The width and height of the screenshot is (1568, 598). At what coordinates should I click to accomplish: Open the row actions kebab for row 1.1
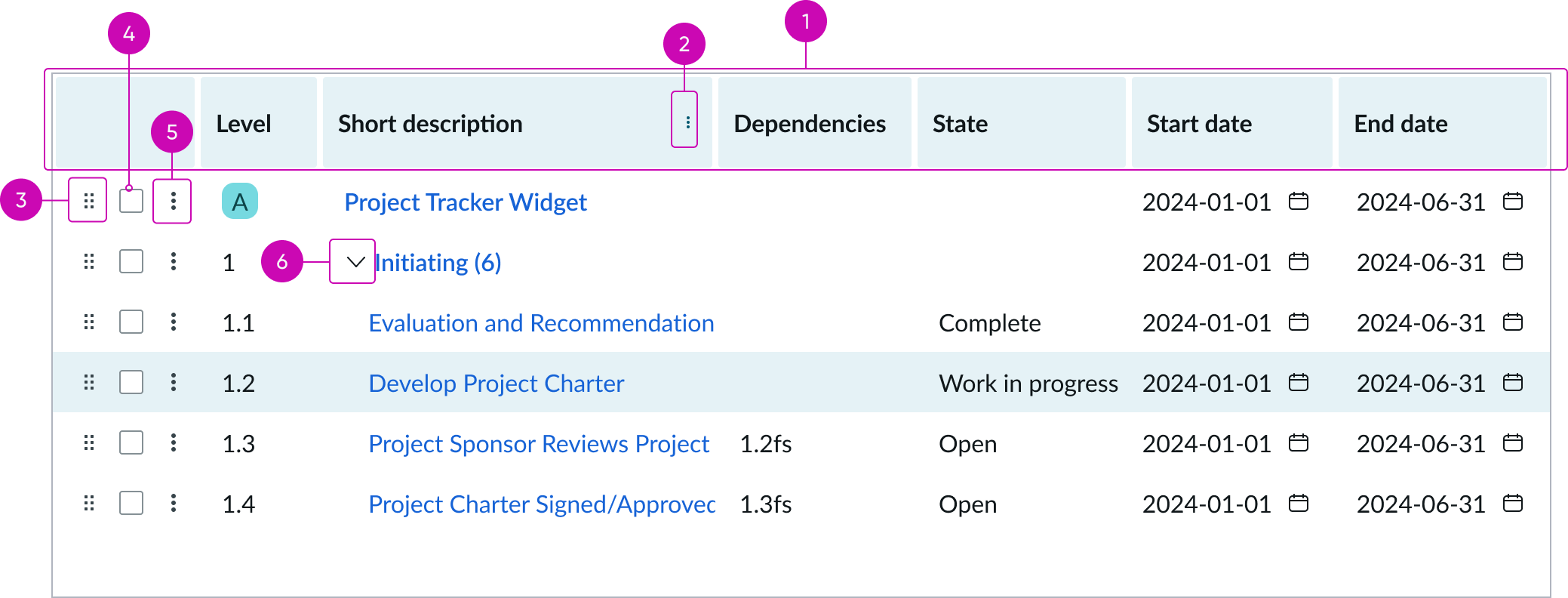point(173,322)
